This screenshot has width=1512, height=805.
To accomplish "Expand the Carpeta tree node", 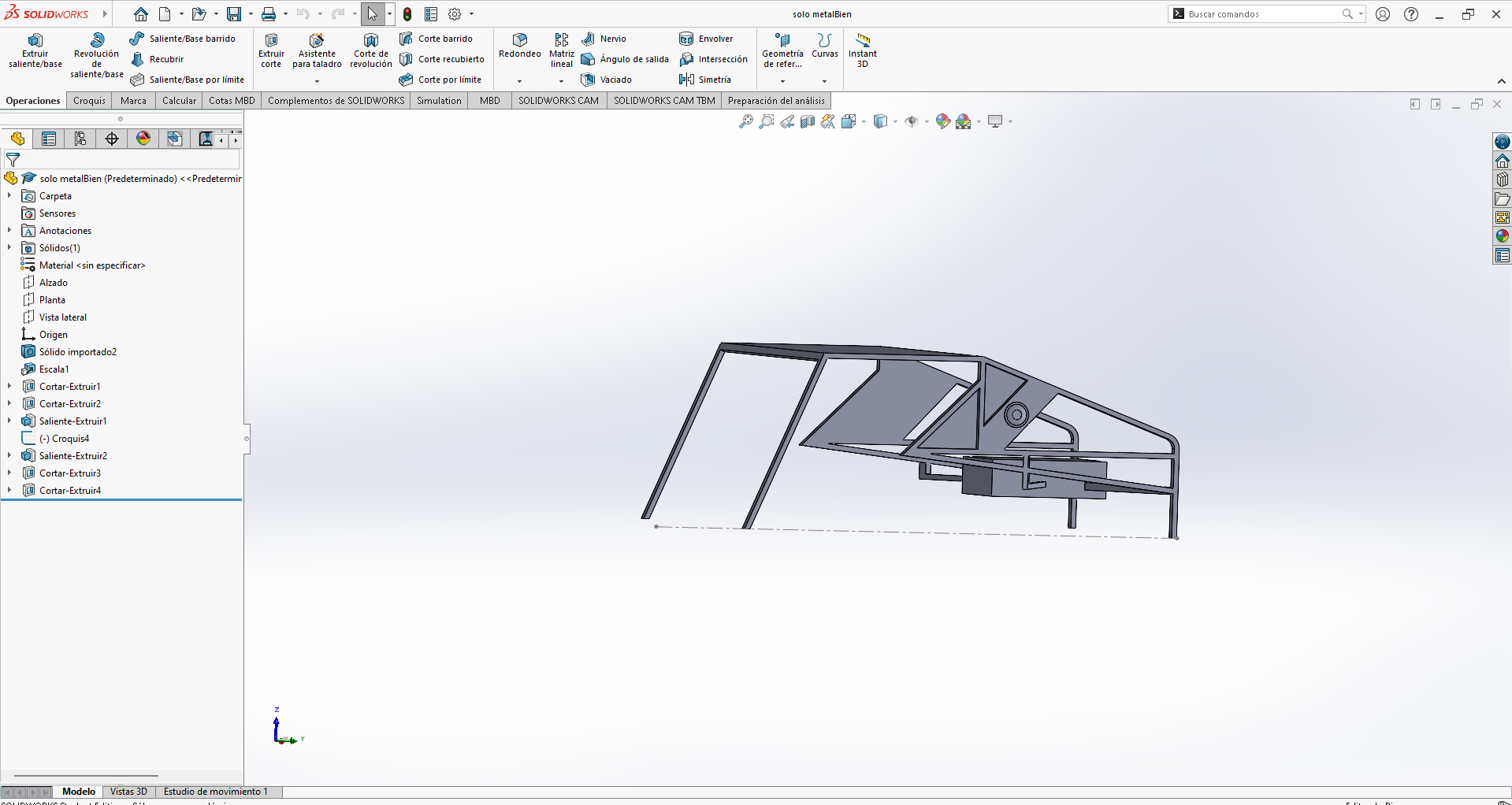I will [x=9, y=196].
